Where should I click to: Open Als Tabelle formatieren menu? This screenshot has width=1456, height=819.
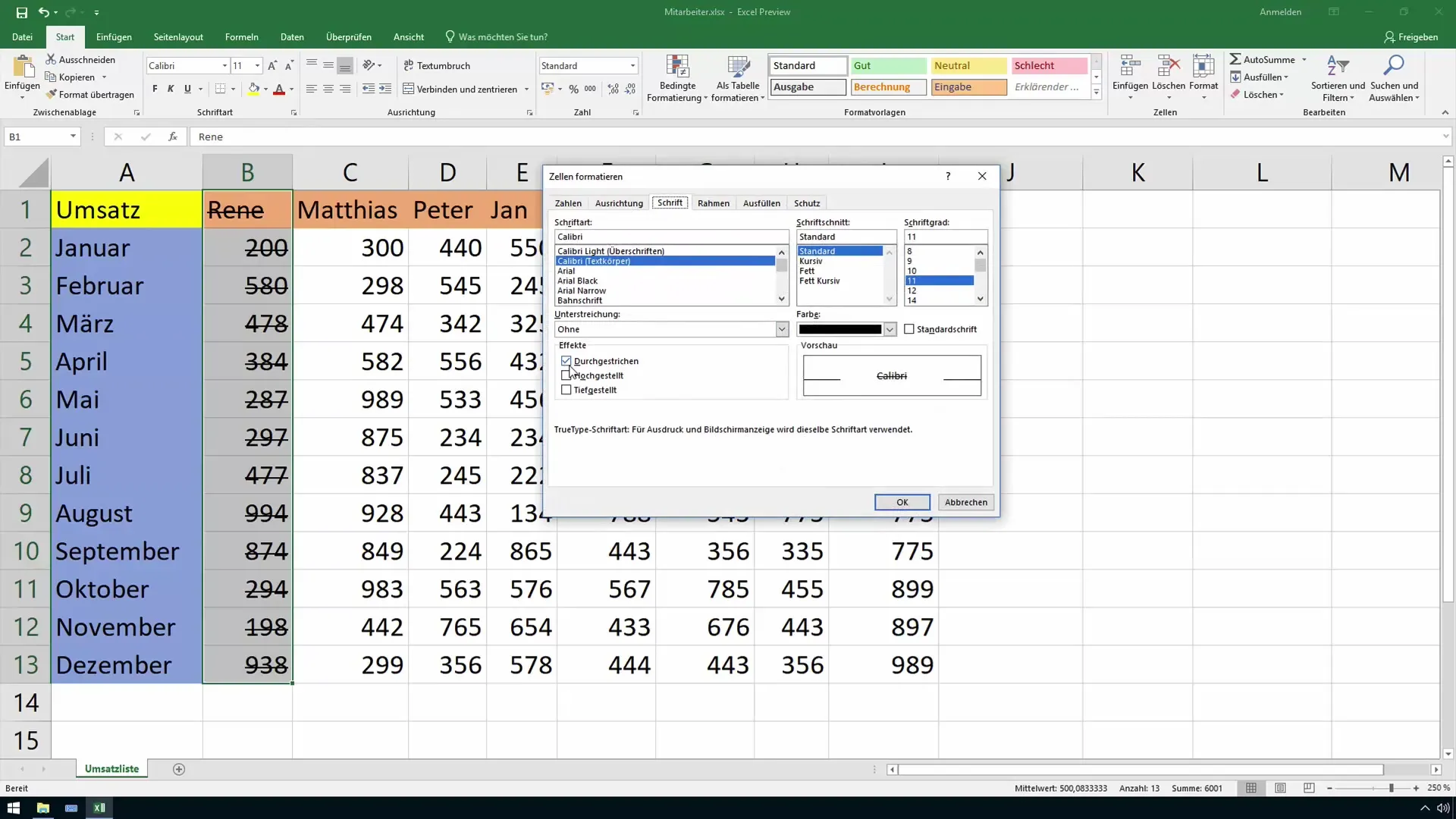[738, 78]
